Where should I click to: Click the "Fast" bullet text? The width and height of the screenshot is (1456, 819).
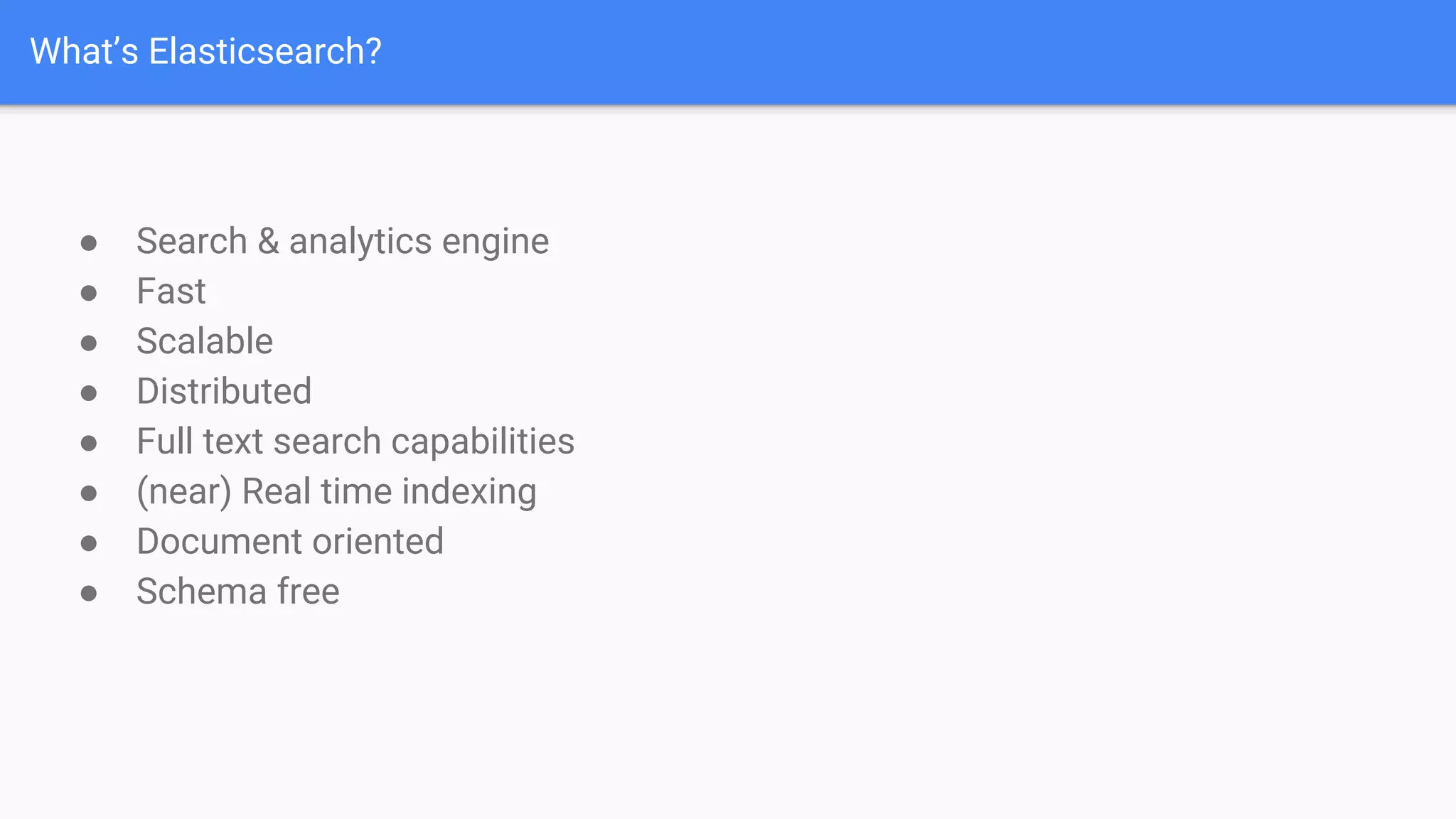click(171, 291)
